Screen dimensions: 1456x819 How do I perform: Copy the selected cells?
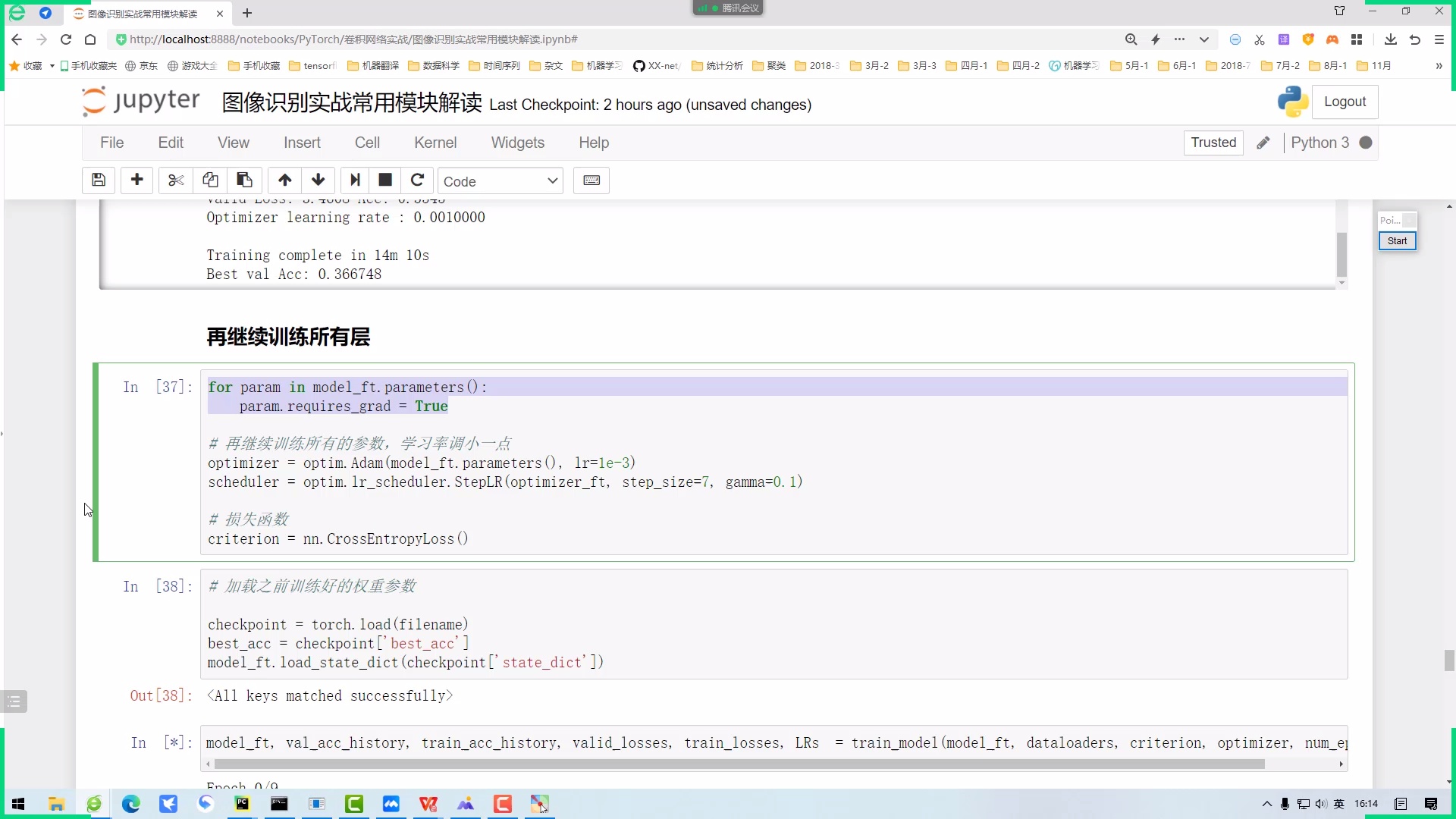click(210, 180)
